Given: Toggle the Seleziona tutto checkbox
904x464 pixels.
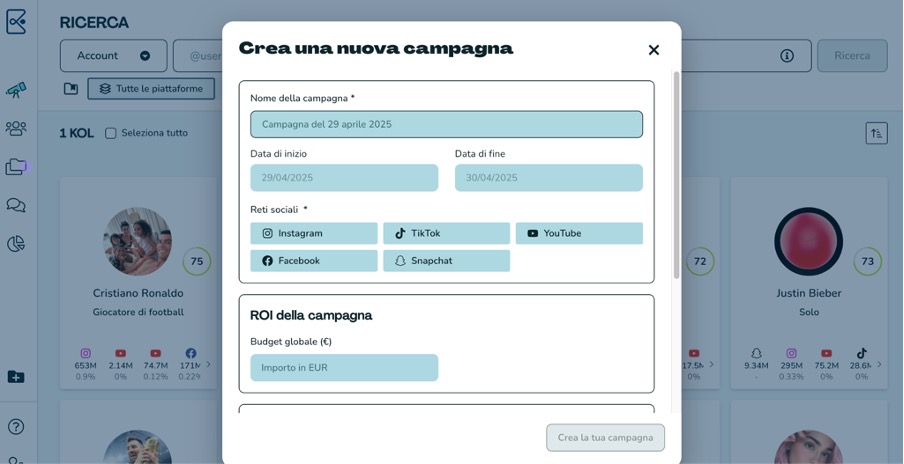Looking at the screenshot, I should point(111,133).
